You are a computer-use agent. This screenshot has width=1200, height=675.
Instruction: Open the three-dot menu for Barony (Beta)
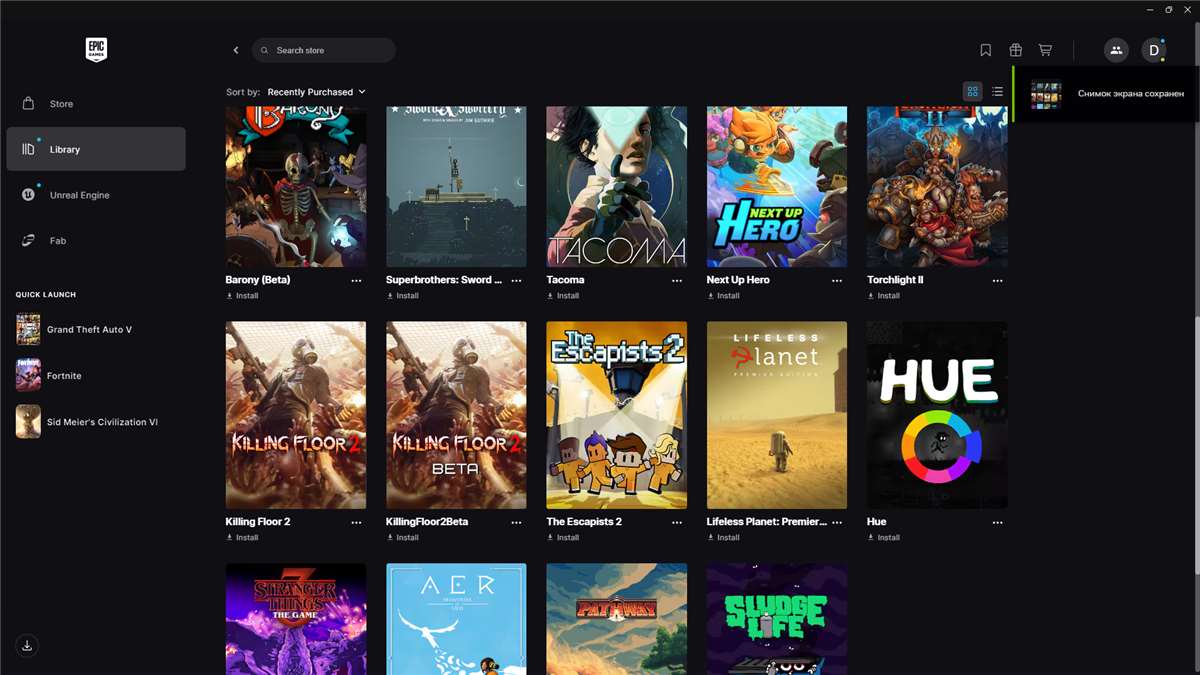pos(356,281)
